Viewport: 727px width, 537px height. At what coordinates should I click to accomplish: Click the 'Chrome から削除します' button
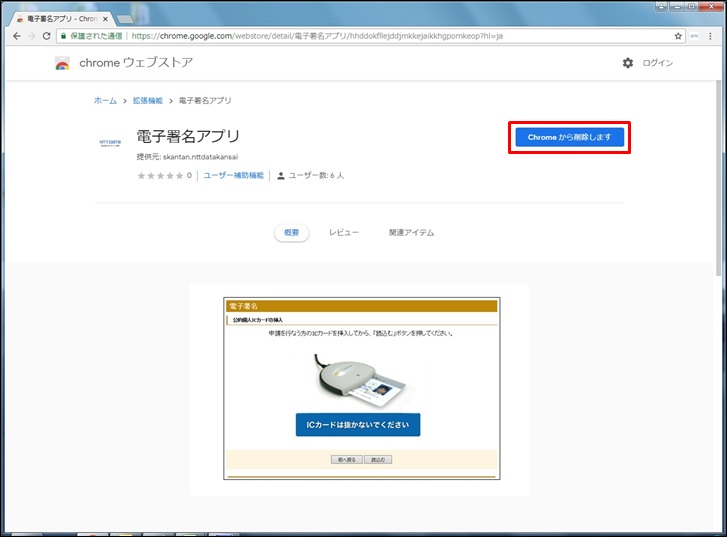pyautogui.click(x=568, y=137)
